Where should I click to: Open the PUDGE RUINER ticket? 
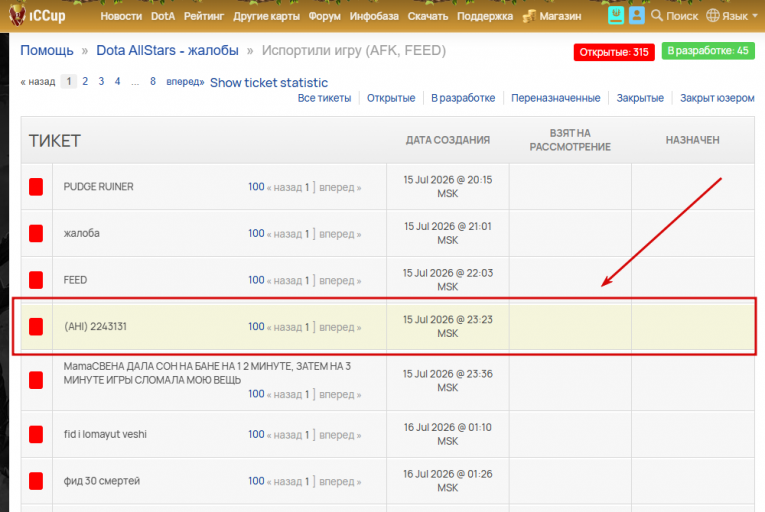tap(99, 186)
